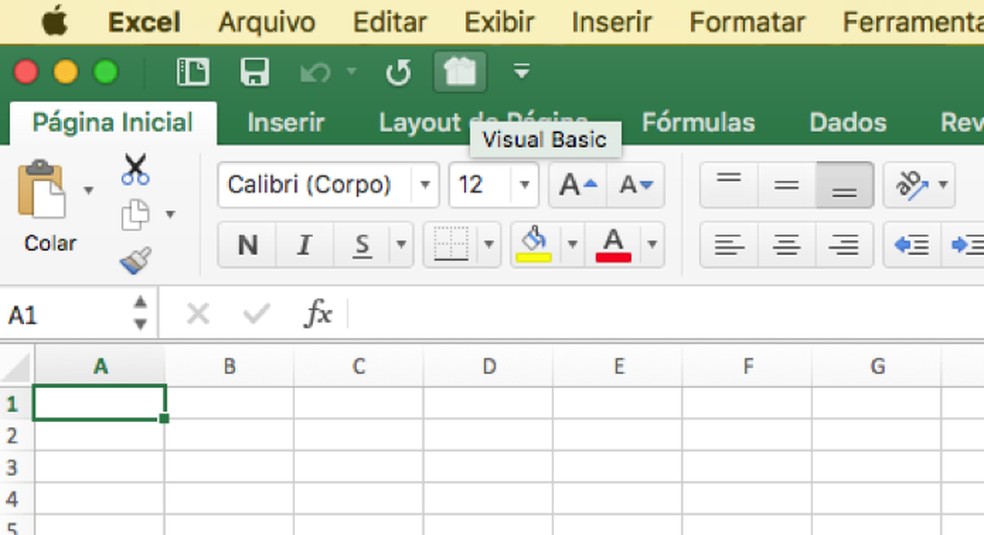The height and width of the screenshot is (535, 984).
Task: Toggle Bold formatting (N button)
Action: pos(248,245)
